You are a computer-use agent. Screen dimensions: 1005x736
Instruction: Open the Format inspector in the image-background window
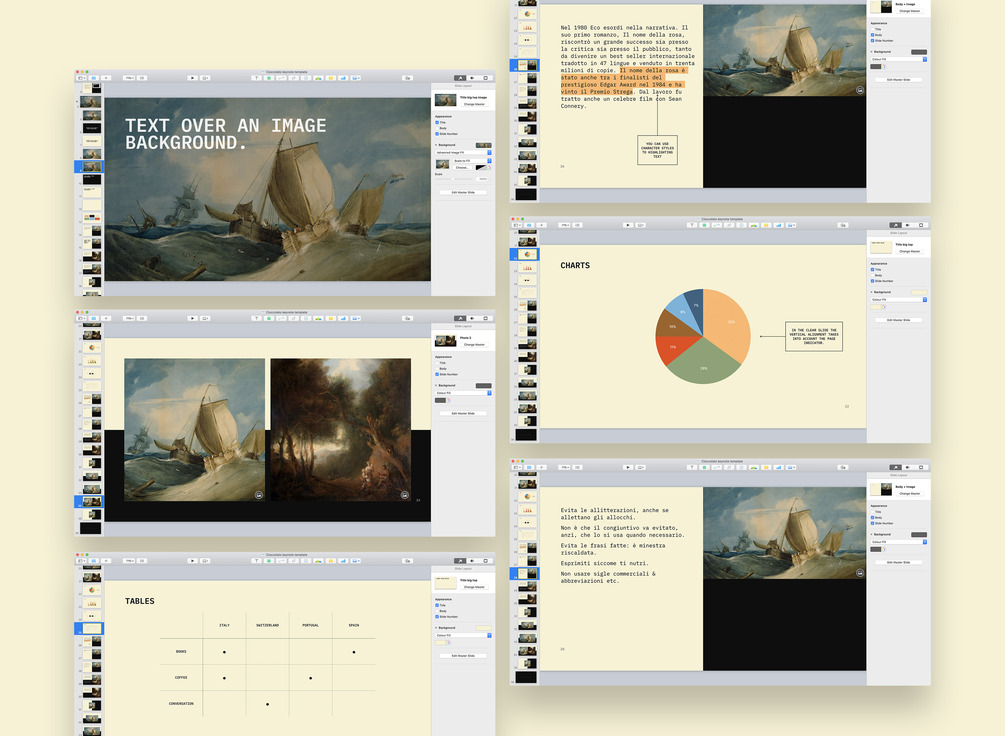tap(460, 78)
